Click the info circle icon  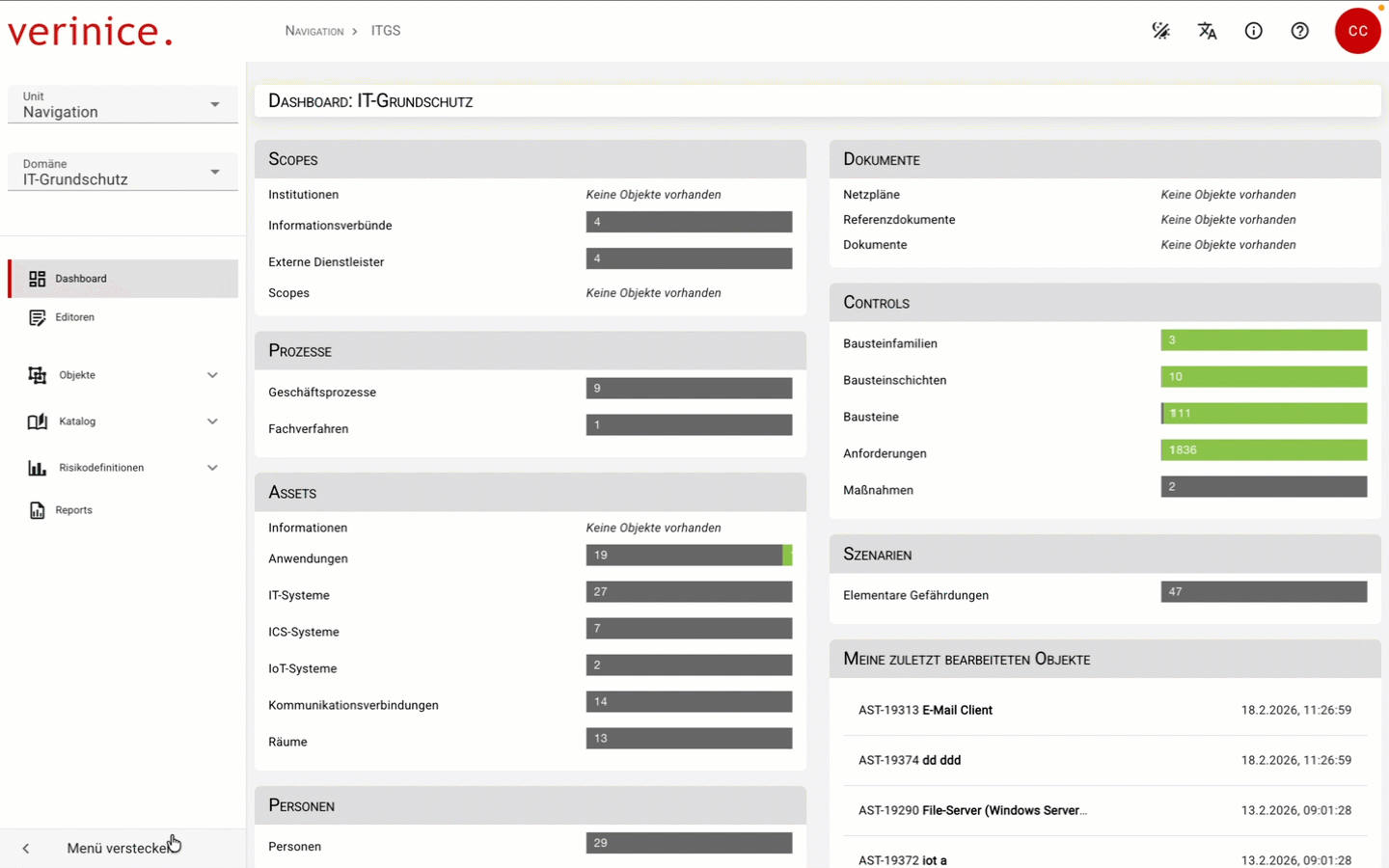point(1254,31)
